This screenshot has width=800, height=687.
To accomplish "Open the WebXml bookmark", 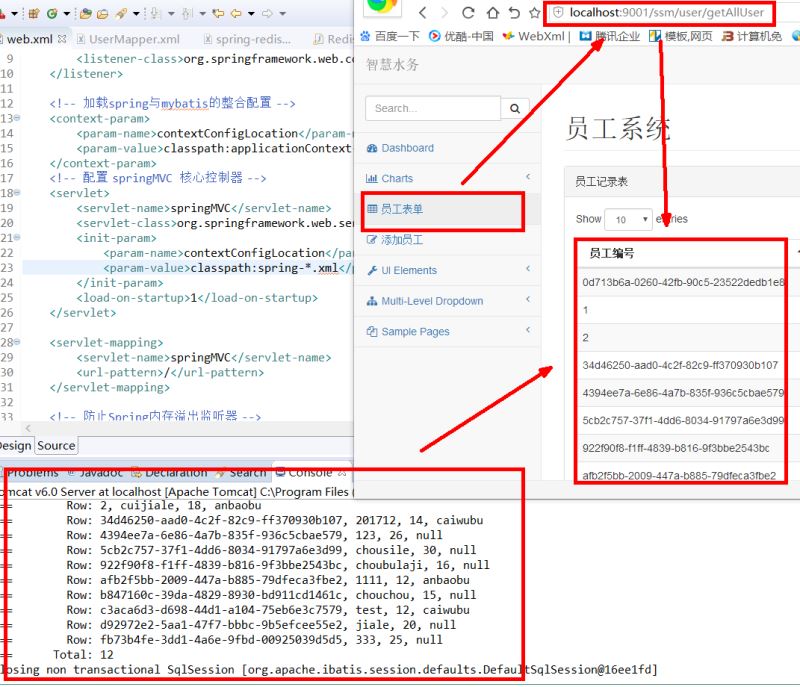I will (534, 36).
